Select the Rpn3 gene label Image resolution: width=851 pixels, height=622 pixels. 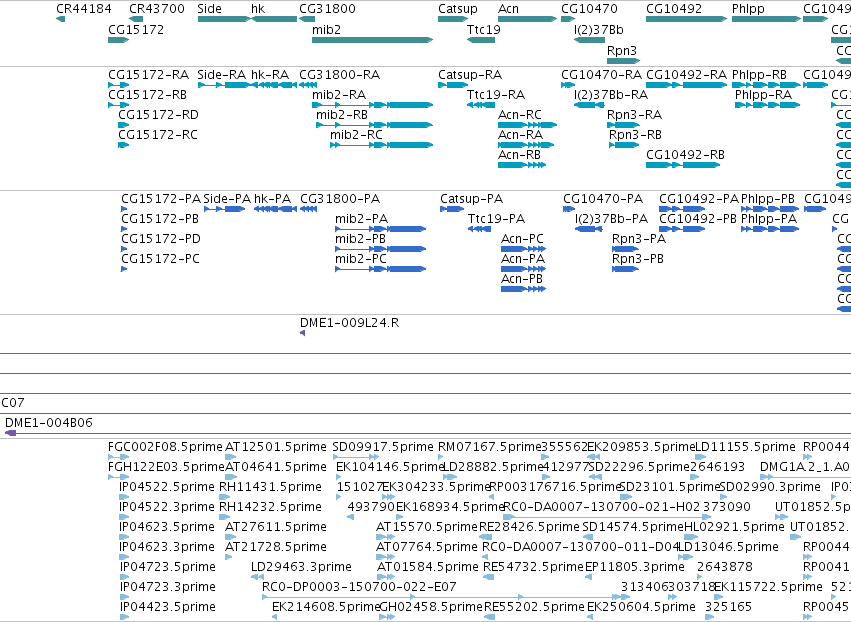621,50
